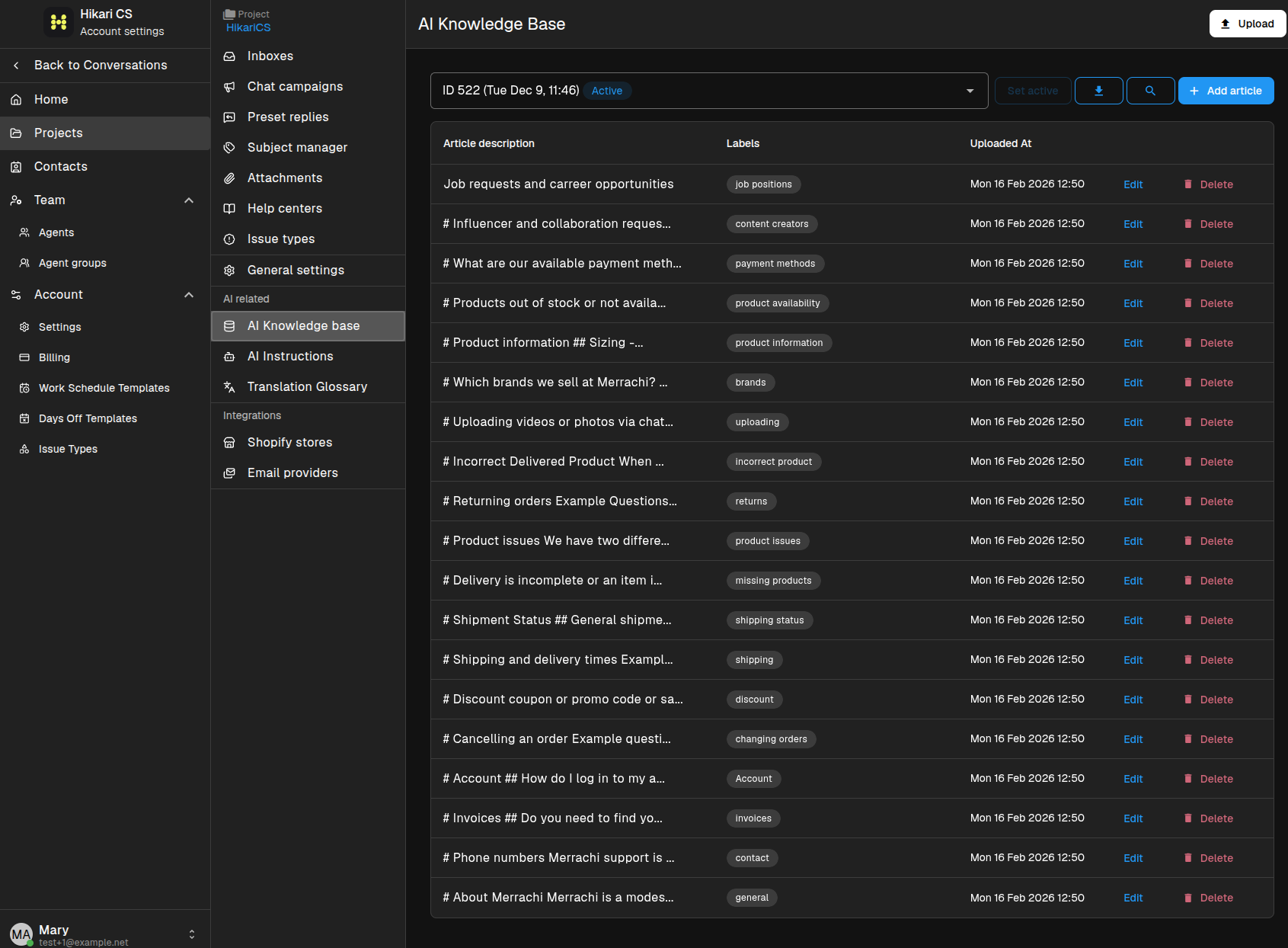Click the General settings gear icon
This screenshot has width=1288, height=948.
[229, 271]
